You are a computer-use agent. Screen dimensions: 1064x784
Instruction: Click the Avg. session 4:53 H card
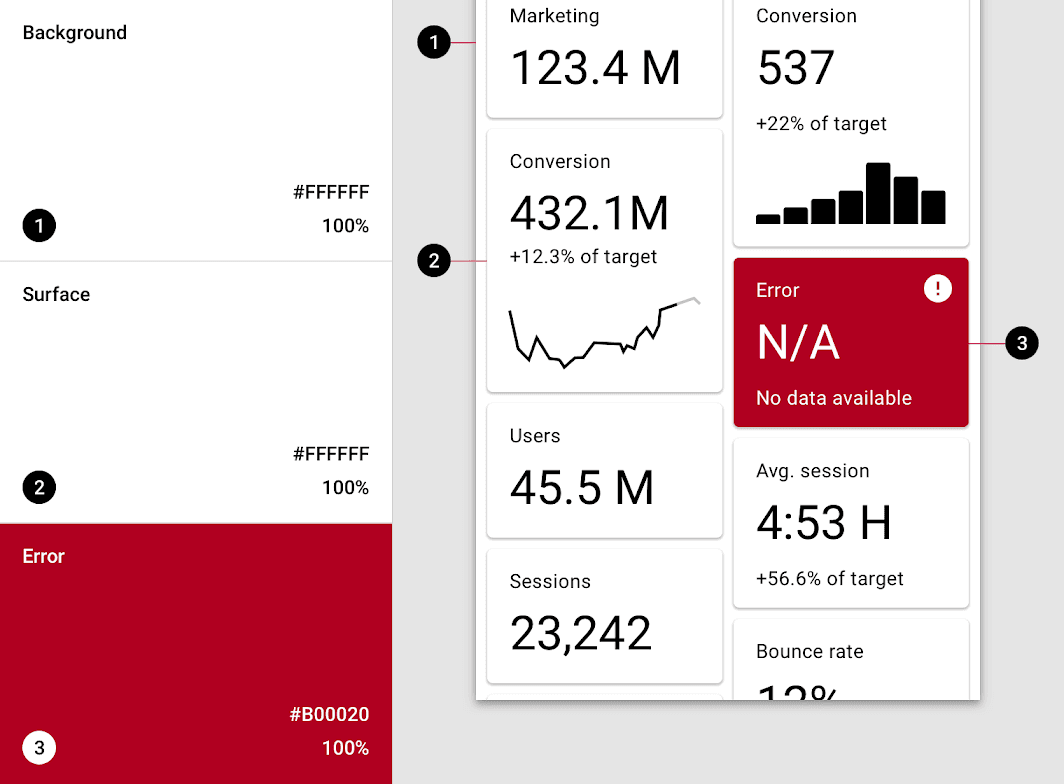pyautogui.click(x=850, y=522)
